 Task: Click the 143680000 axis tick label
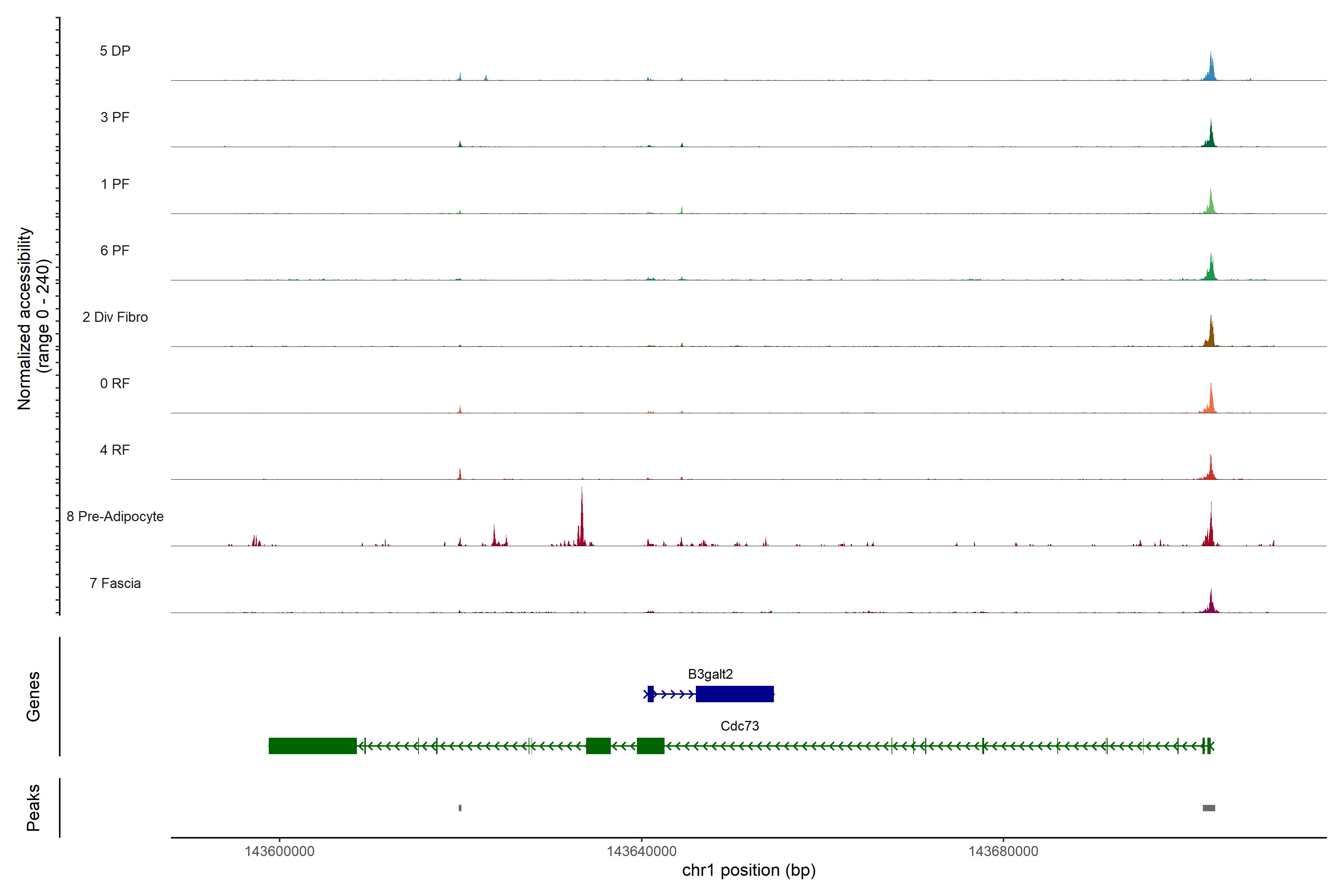click(x=1003, y=852)
